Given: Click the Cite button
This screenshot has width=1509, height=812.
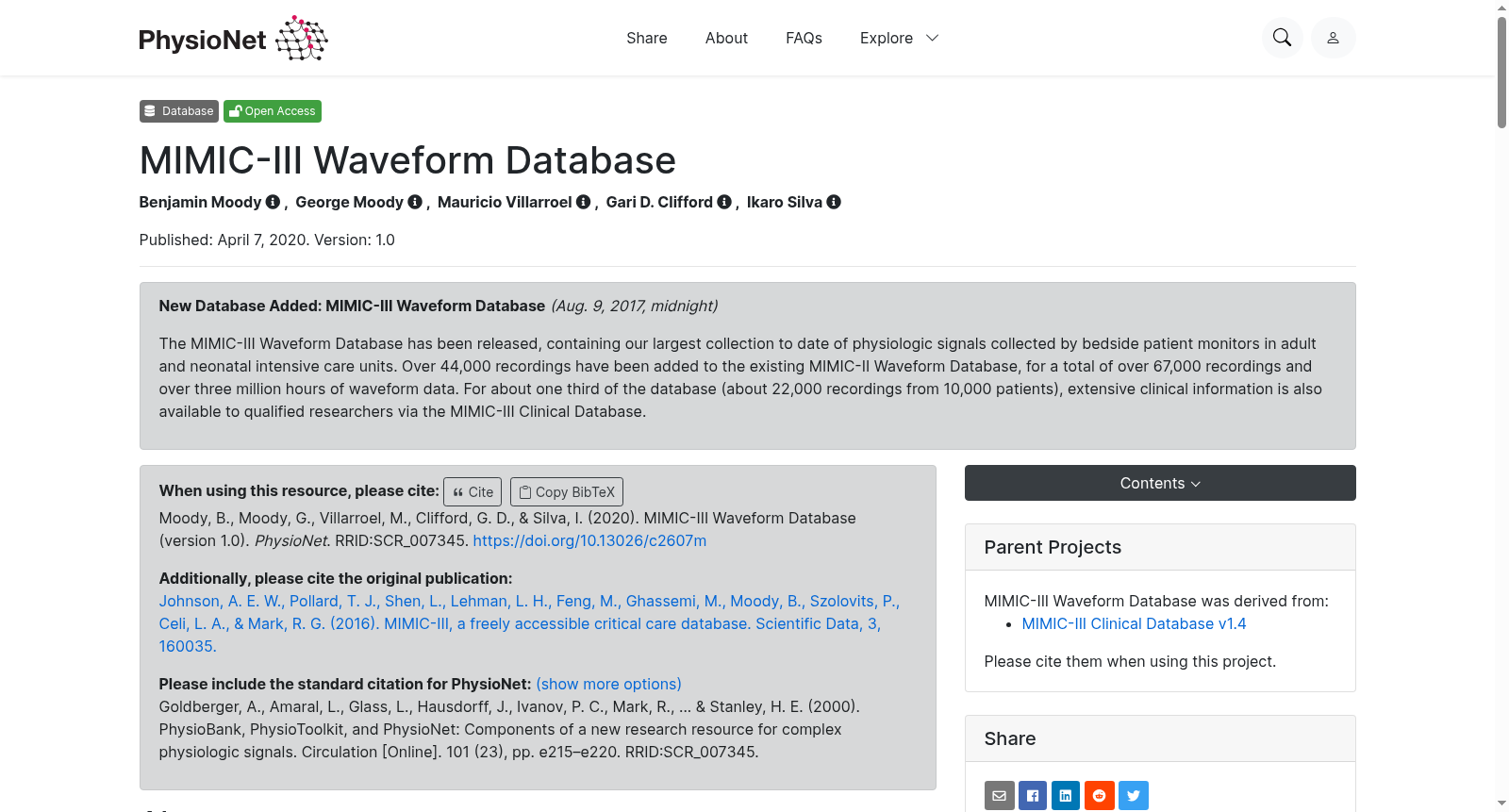Looking at the screenshot, I should [x=473, y=492].
